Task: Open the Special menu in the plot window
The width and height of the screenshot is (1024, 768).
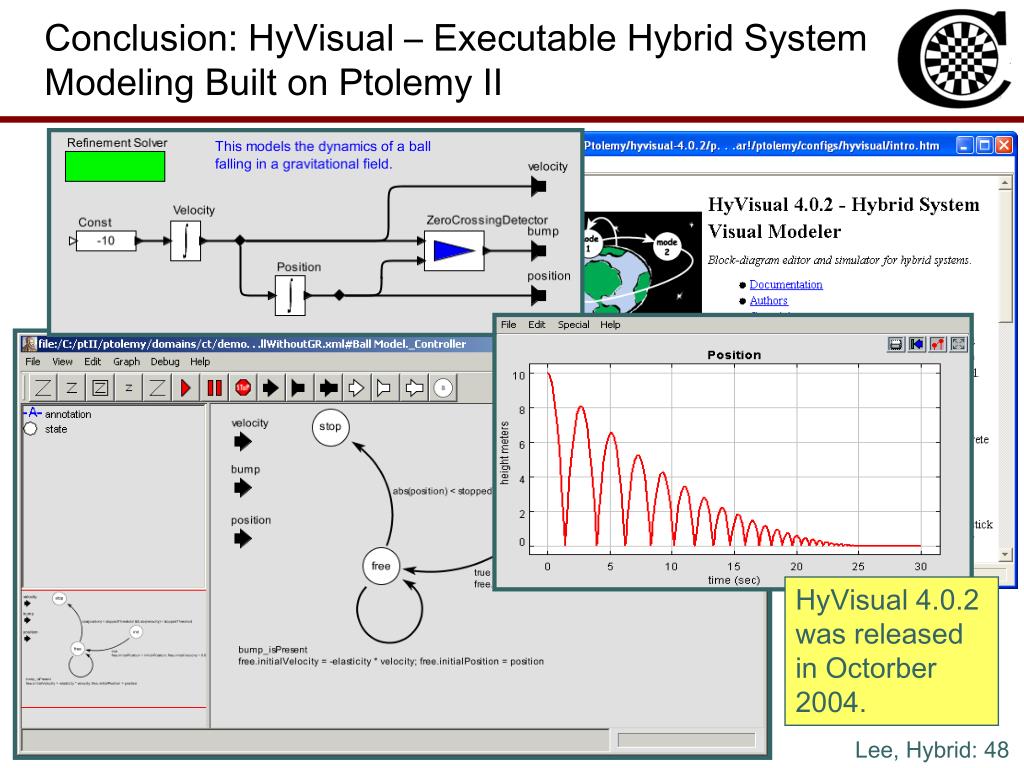Action: tap(573, 325)
